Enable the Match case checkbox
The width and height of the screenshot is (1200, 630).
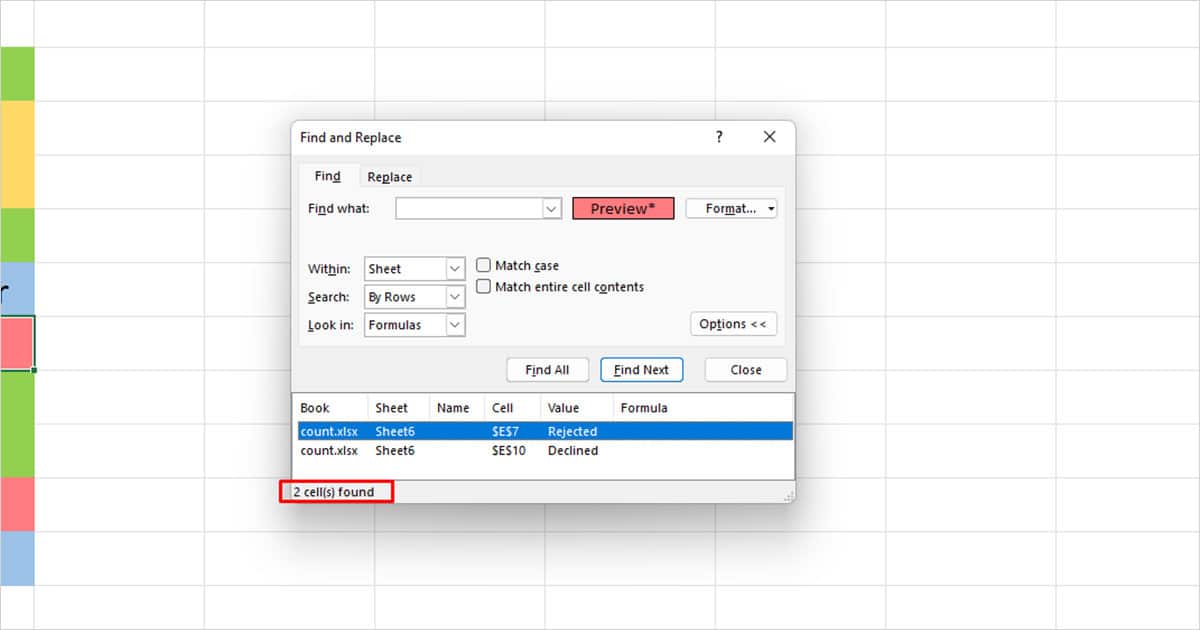[484, 265]
